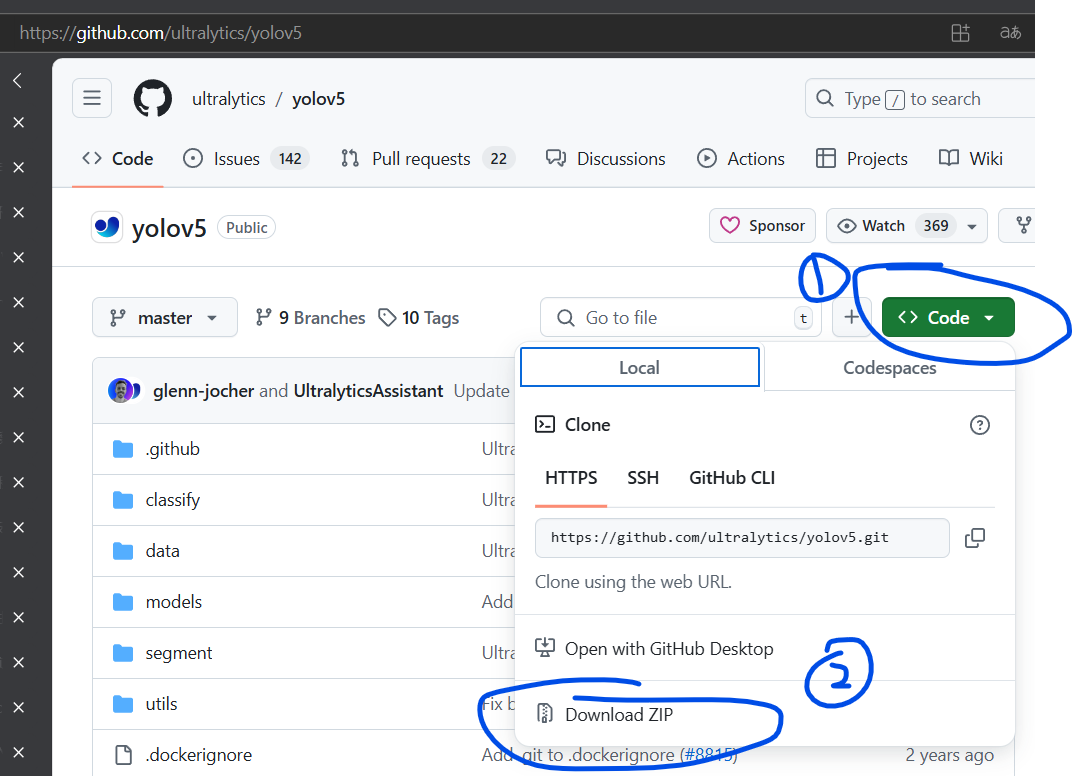Click the Clone help question mark icon
This screenshot has height=776, width=1072.
pos(980,425)
